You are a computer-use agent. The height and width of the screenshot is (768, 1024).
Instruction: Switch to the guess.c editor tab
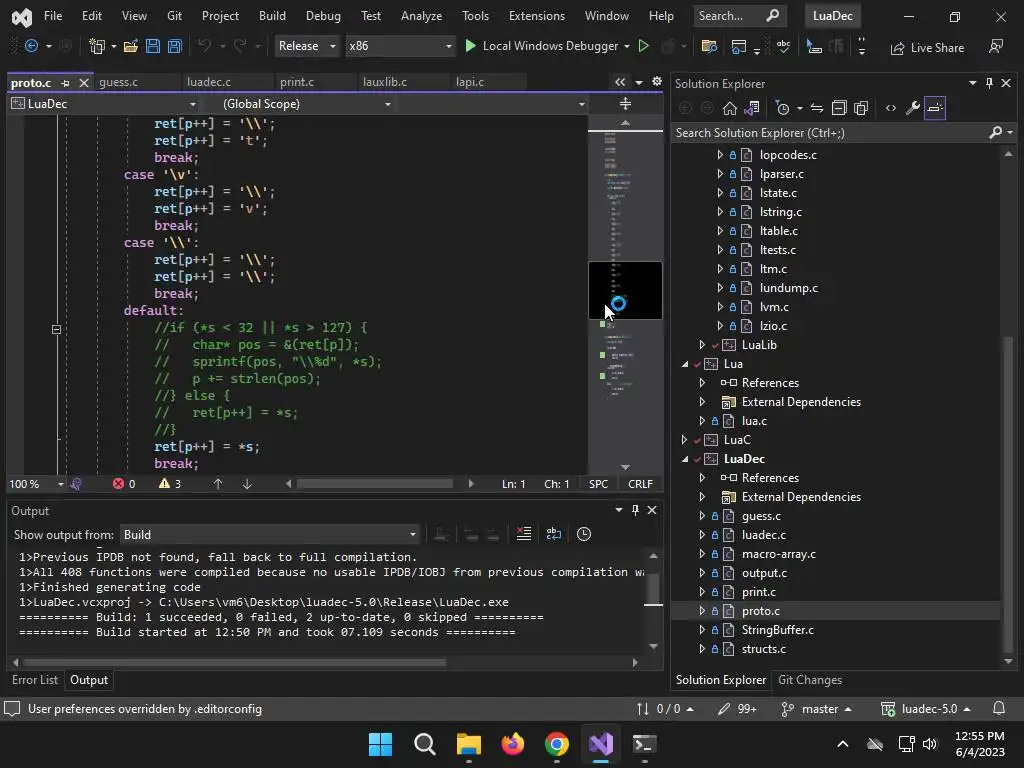point(118,82)
